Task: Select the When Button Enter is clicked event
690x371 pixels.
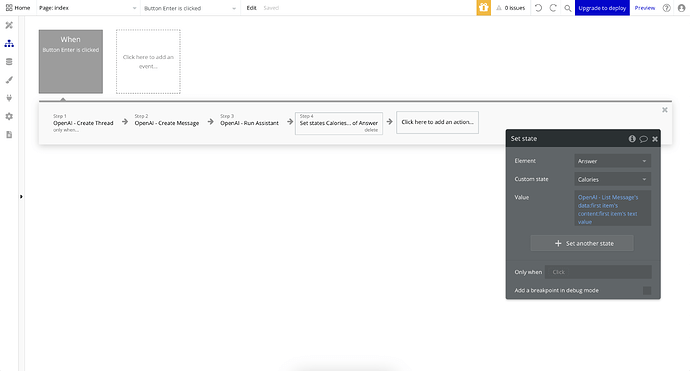Action: (71, 62)
